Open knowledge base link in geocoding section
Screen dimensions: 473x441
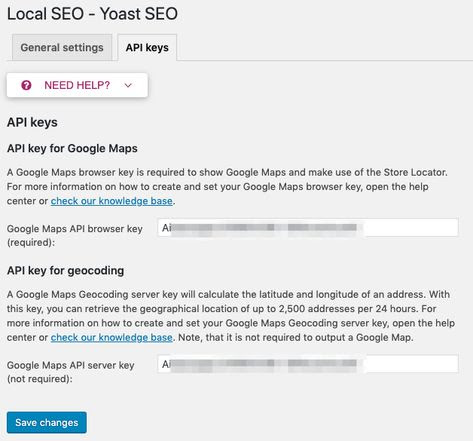(112, 337)
